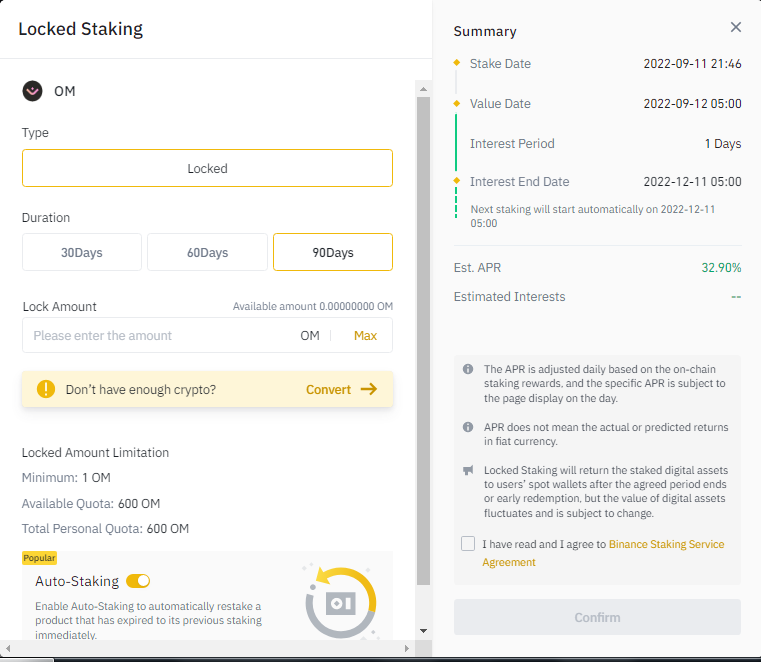Select the 60Days duration option
This screenshot has width=761, height=662.
(207, 252)
